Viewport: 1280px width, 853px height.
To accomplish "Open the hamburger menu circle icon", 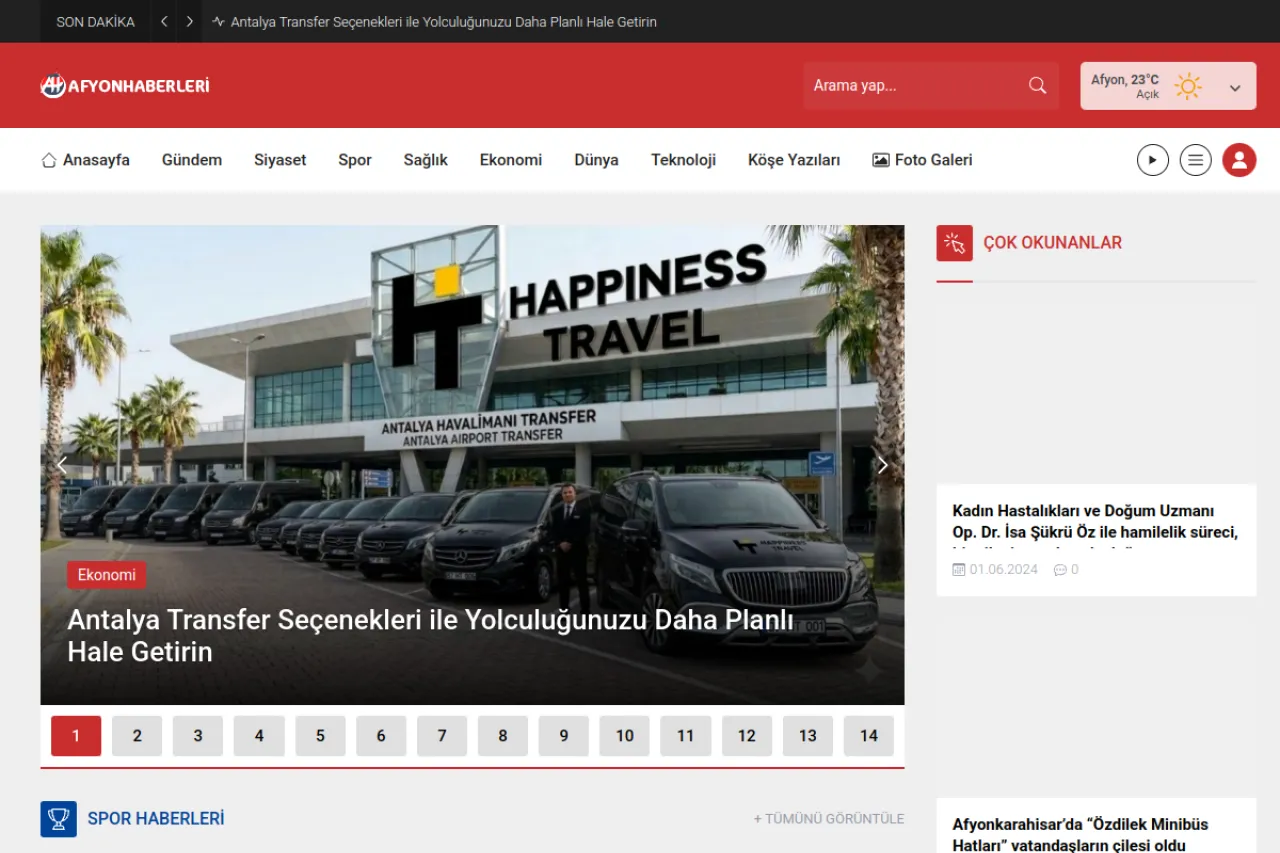I will click(1196, 160).
